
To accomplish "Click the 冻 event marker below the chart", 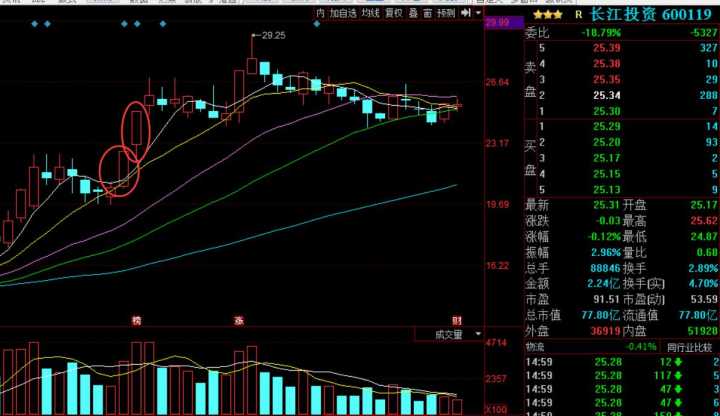I will point(239,320).
